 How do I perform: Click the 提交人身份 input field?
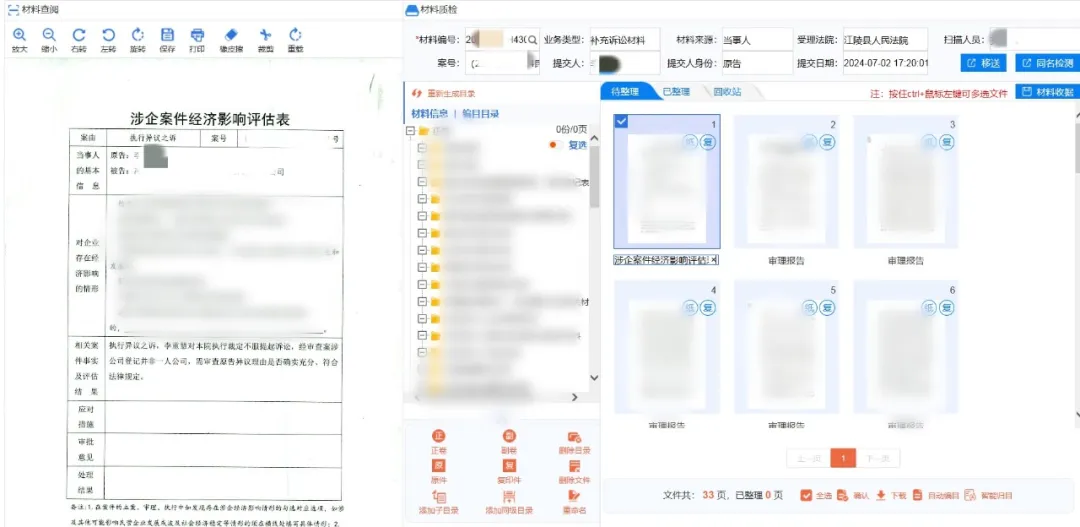coord(756,63)
